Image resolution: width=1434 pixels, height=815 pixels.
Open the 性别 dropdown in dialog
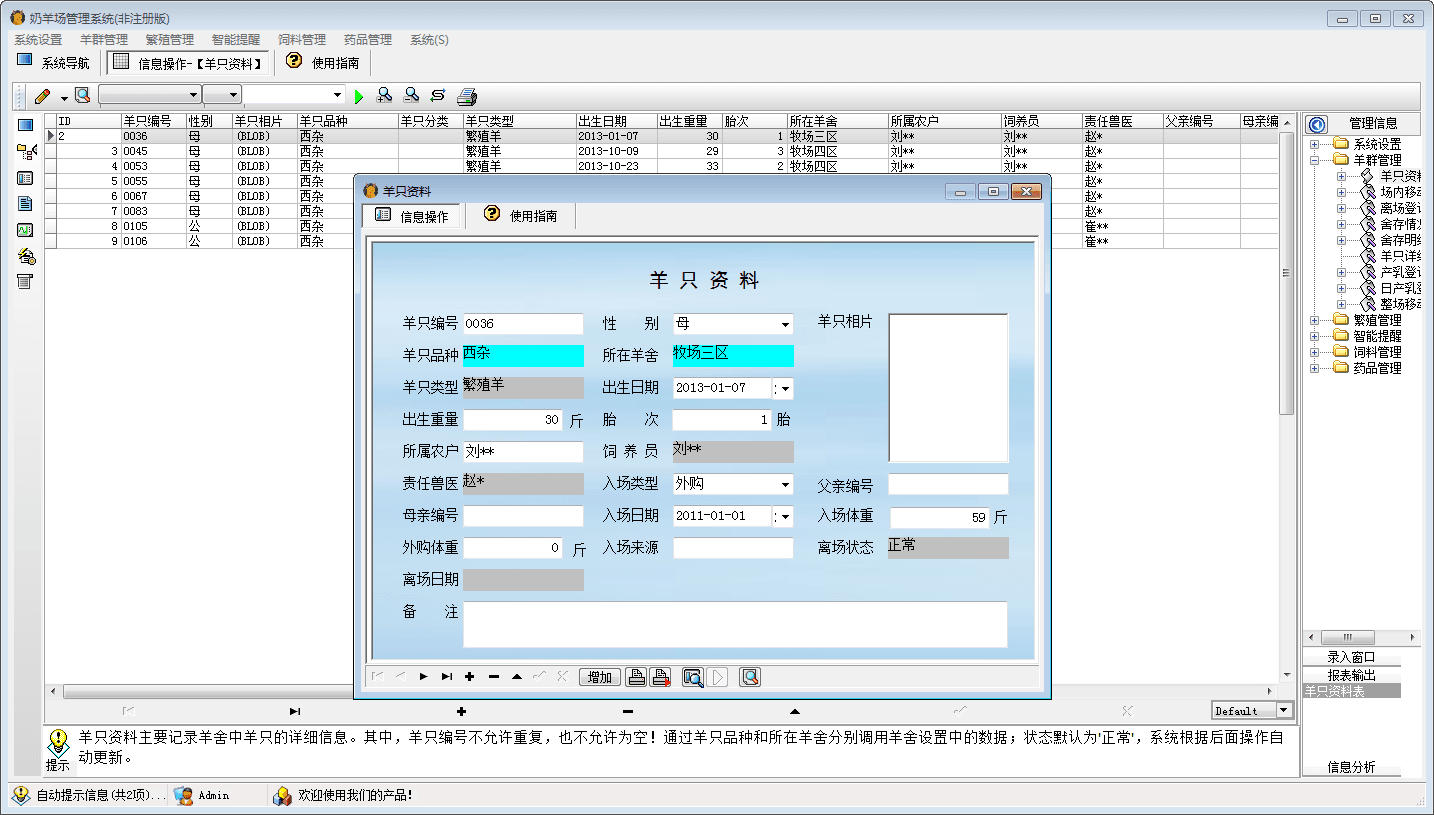pos(785,325)
